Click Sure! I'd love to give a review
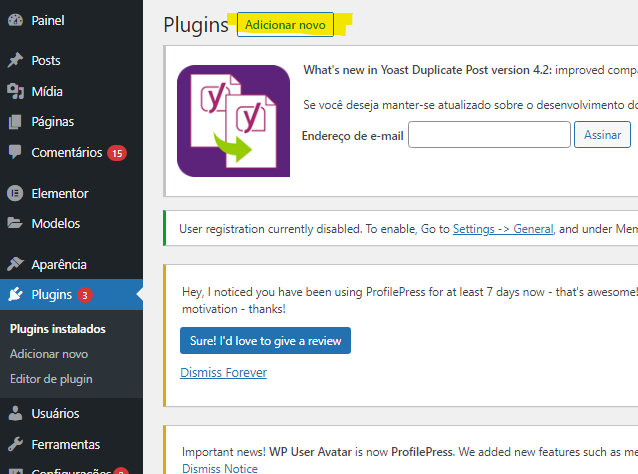Viewport: 638px width, 474px height. [265, 341]
